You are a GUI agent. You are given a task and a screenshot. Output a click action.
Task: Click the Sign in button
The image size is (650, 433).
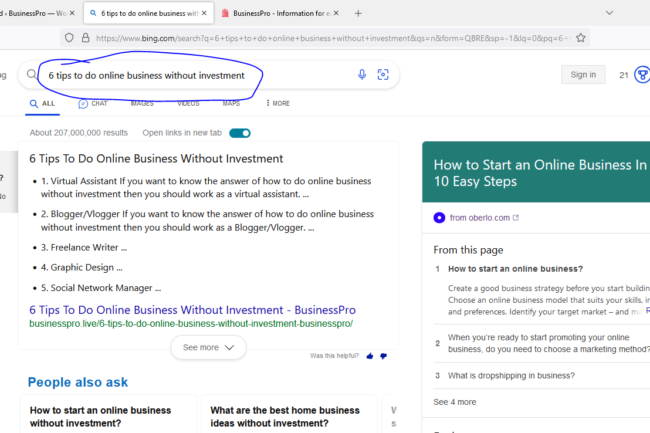click(x=583, y=75)
